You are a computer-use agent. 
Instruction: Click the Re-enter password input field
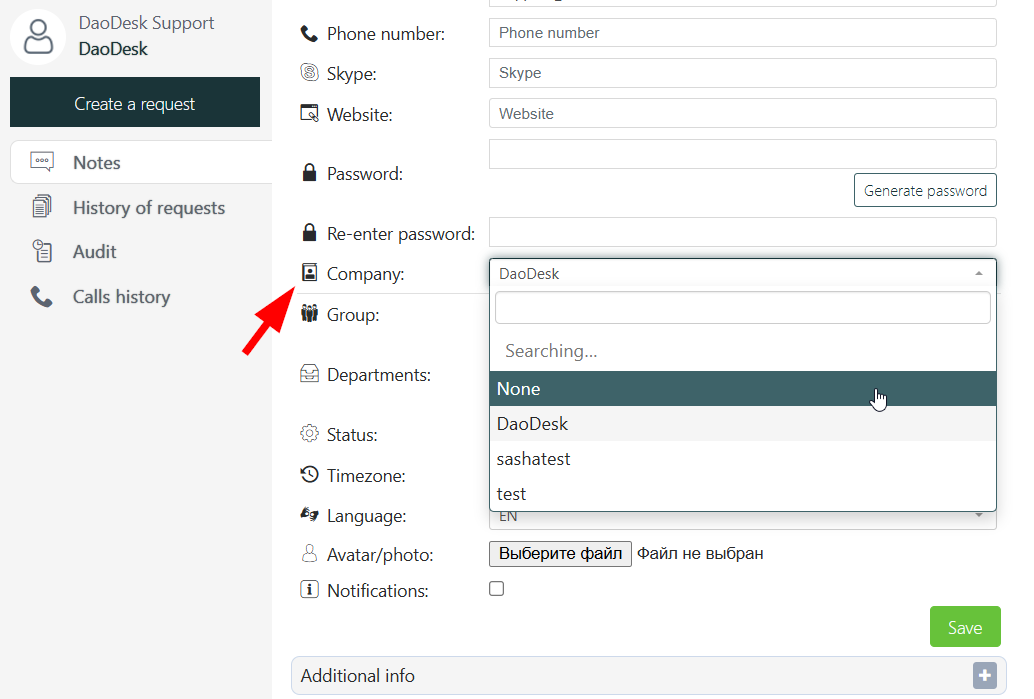click(x=743, y=233)
